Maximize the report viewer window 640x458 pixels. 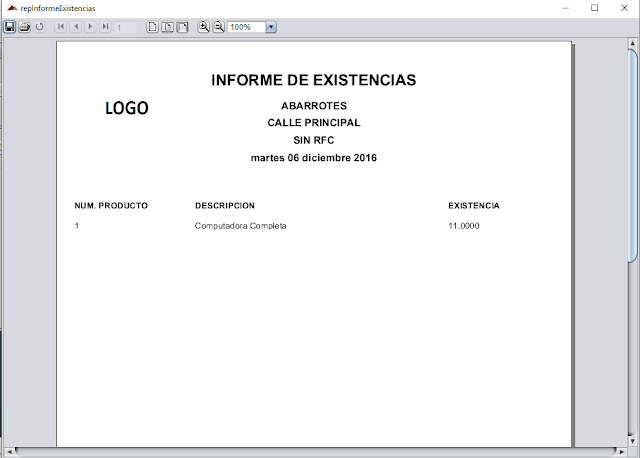594,7
